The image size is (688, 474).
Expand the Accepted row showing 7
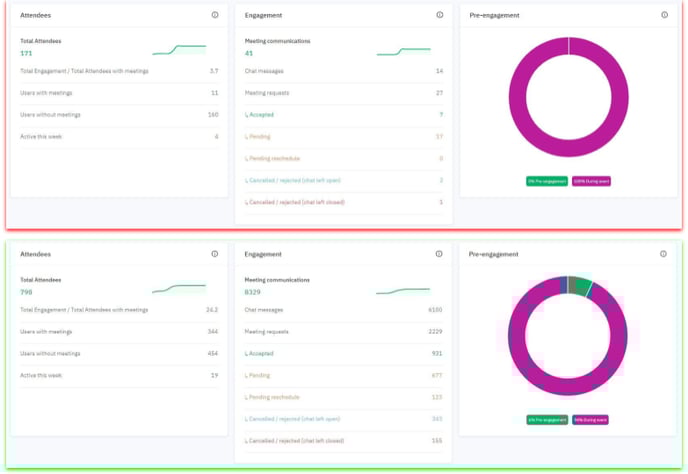344,115
